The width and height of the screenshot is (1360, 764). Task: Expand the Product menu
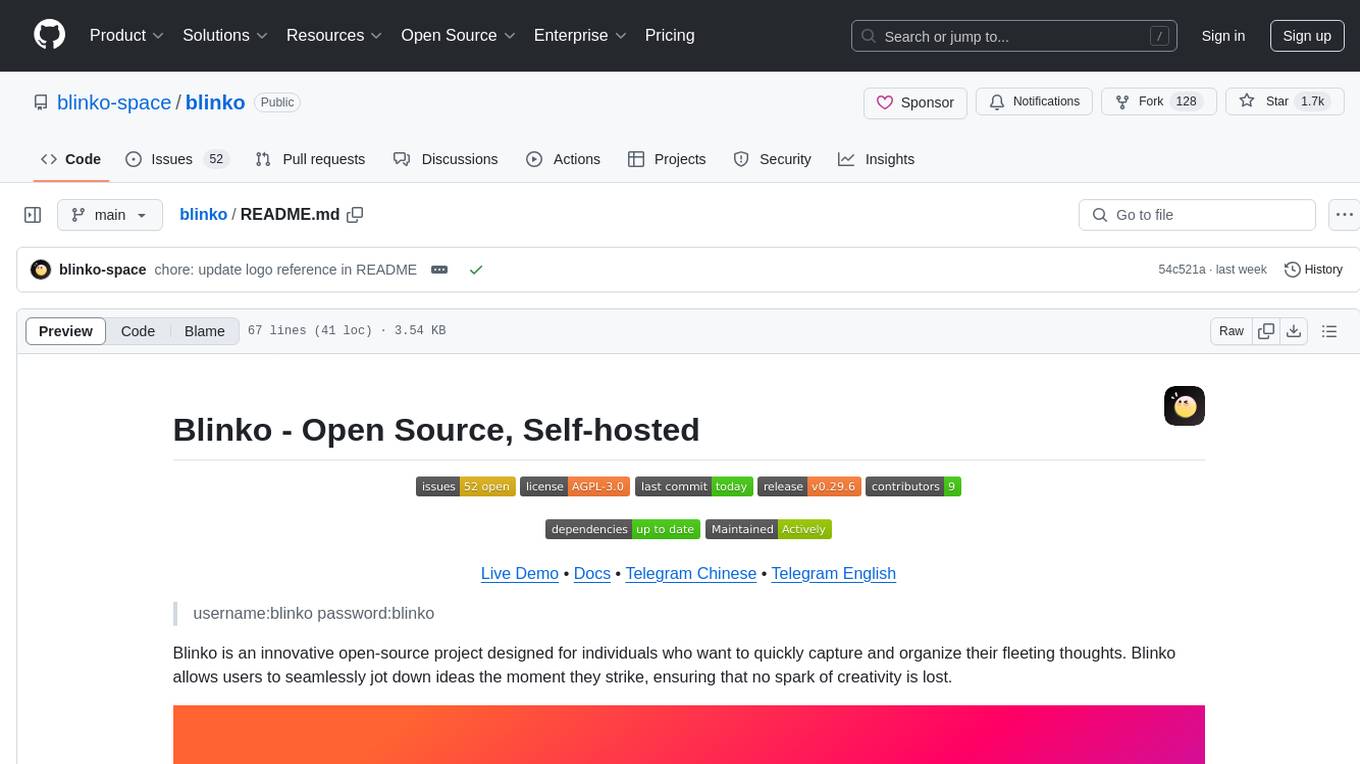127,35
